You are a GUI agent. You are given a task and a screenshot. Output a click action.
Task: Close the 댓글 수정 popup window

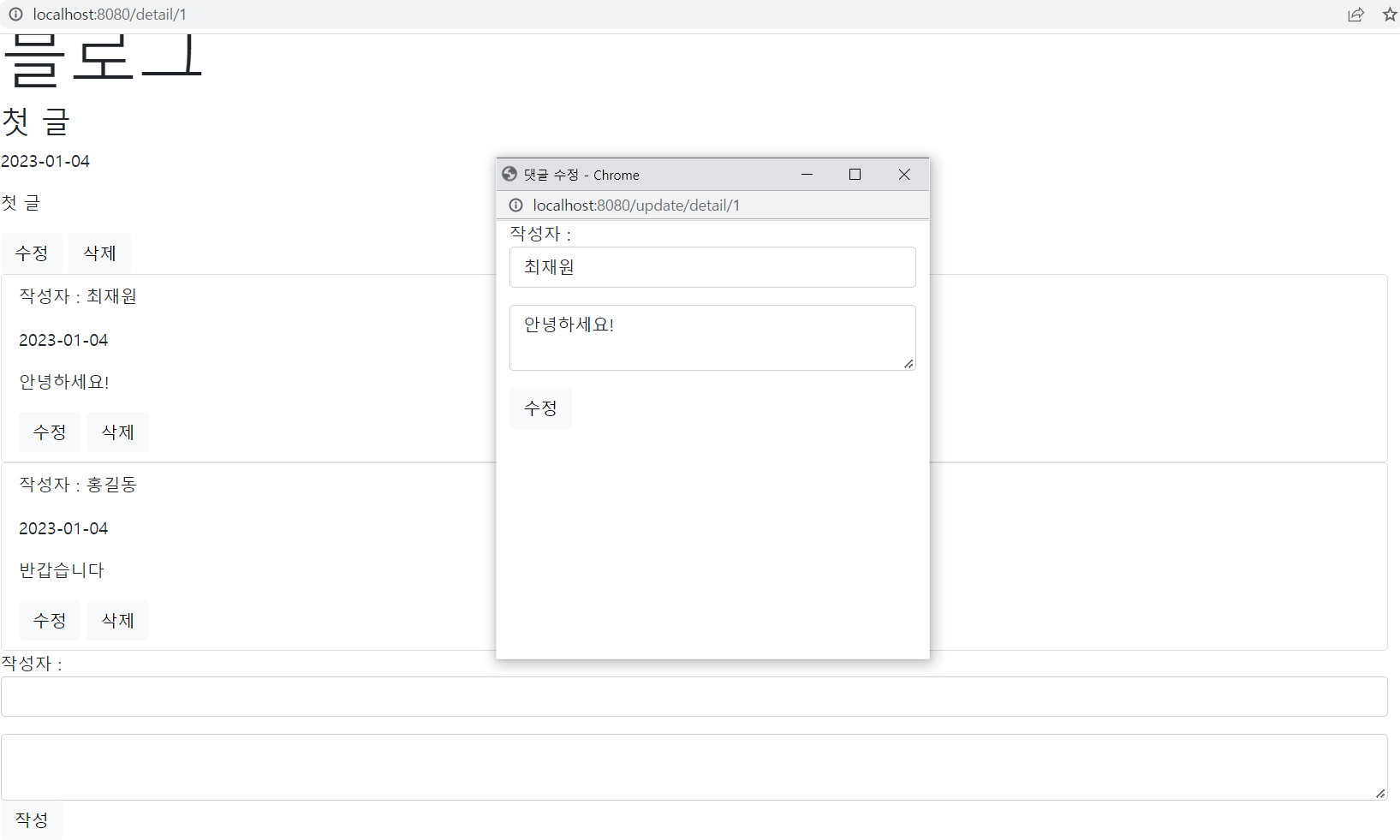904,174
